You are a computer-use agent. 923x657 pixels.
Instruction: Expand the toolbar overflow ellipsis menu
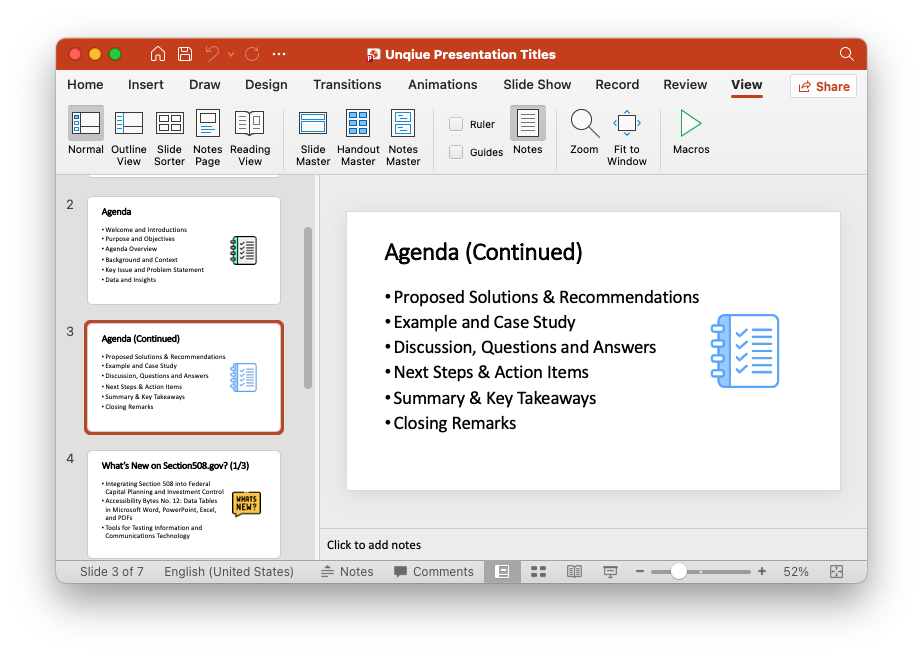278,54
